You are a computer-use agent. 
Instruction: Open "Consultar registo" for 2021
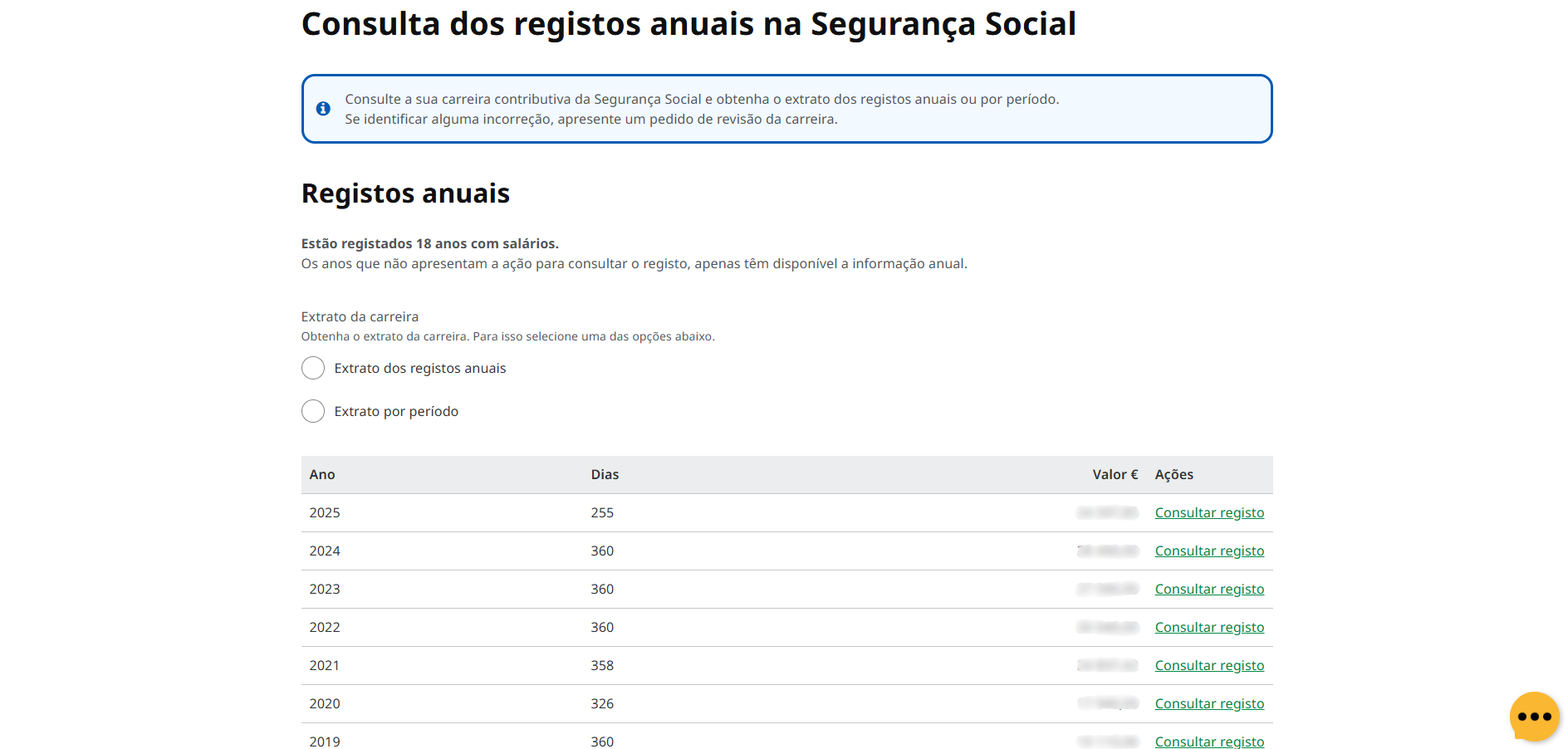pos(1209,665)
